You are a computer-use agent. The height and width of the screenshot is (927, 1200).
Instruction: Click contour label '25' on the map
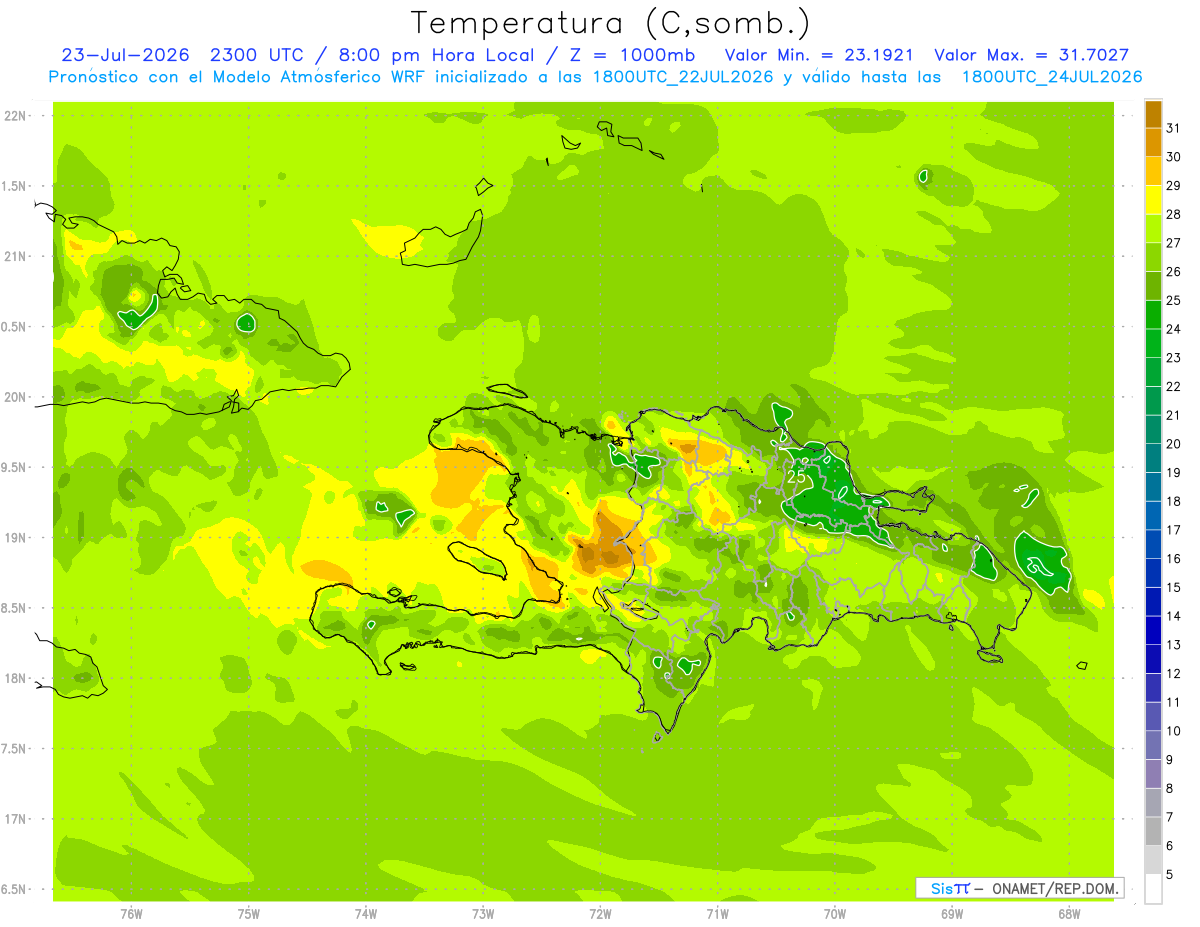click(797, 477)
